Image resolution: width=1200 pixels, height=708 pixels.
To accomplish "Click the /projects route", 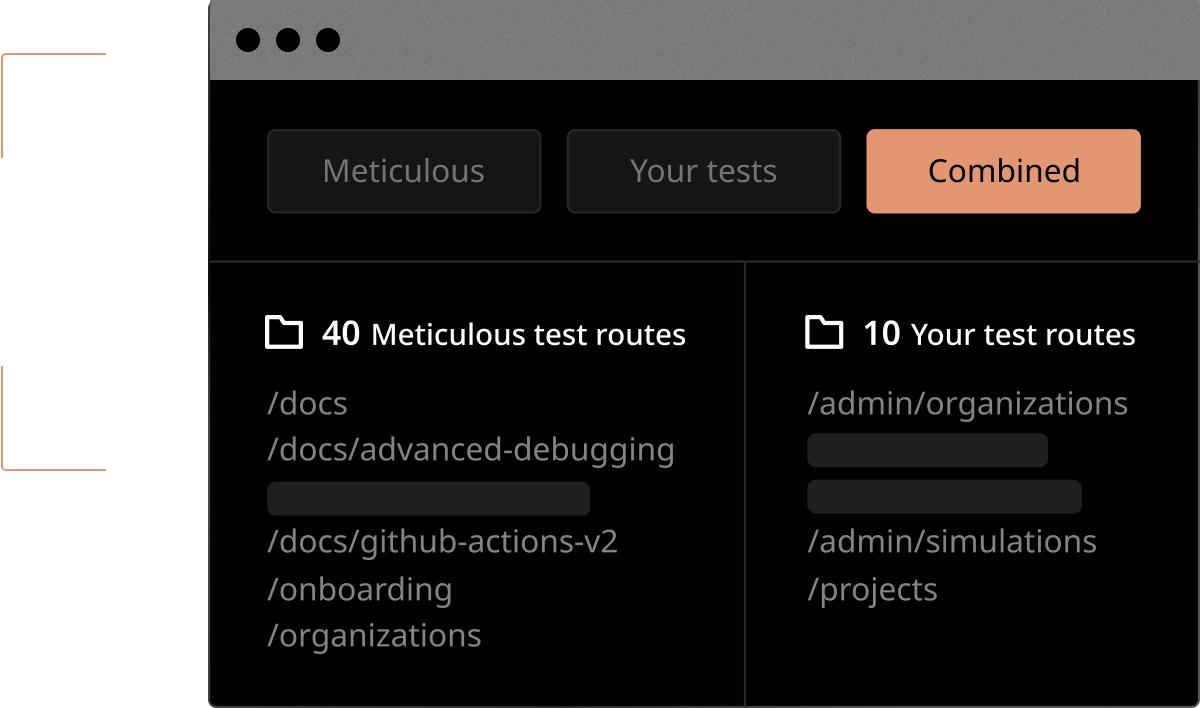I will 873,589.
